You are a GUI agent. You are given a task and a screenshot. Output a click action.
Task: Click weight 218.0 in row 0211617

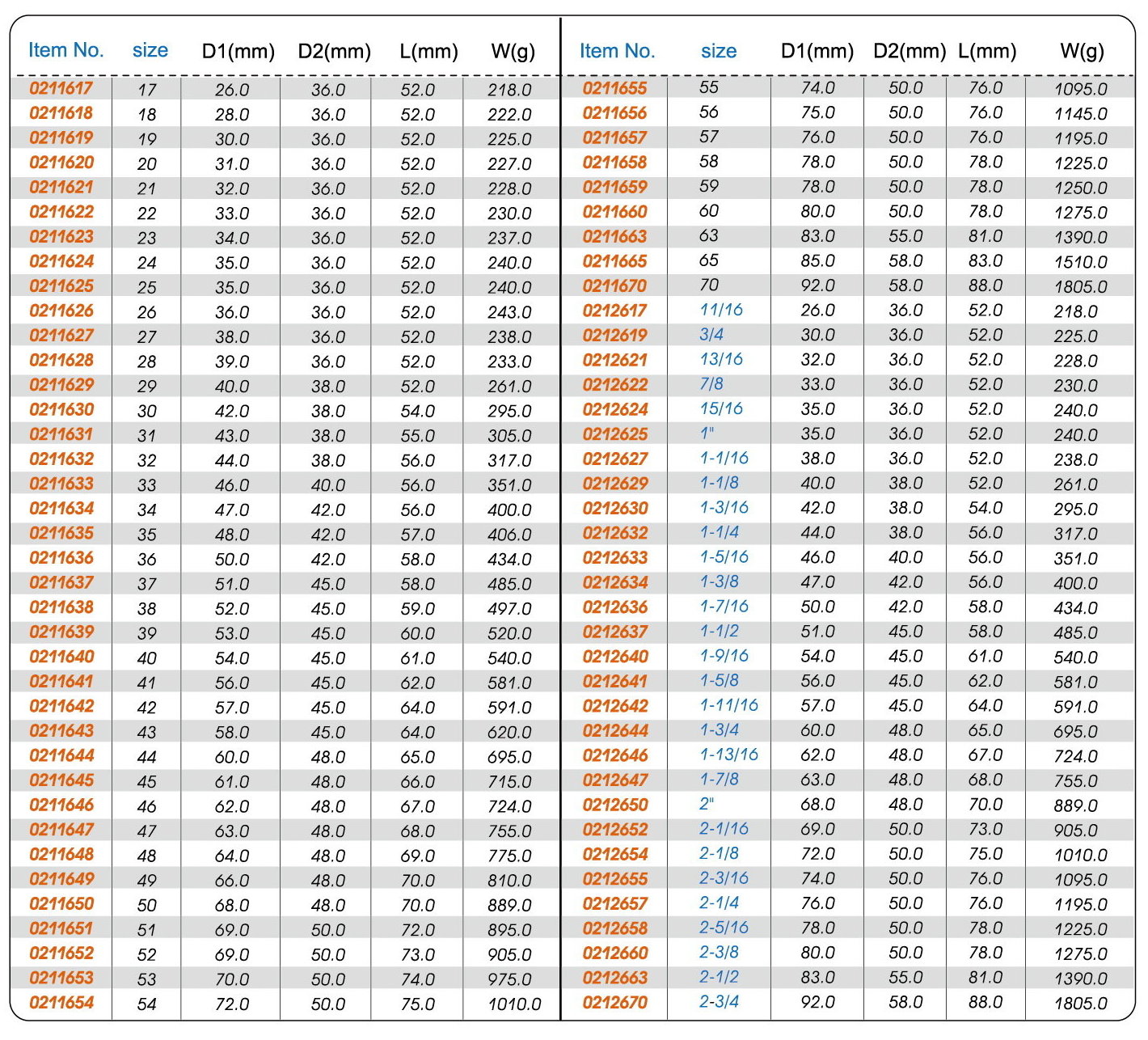click(x=509, y=90)
